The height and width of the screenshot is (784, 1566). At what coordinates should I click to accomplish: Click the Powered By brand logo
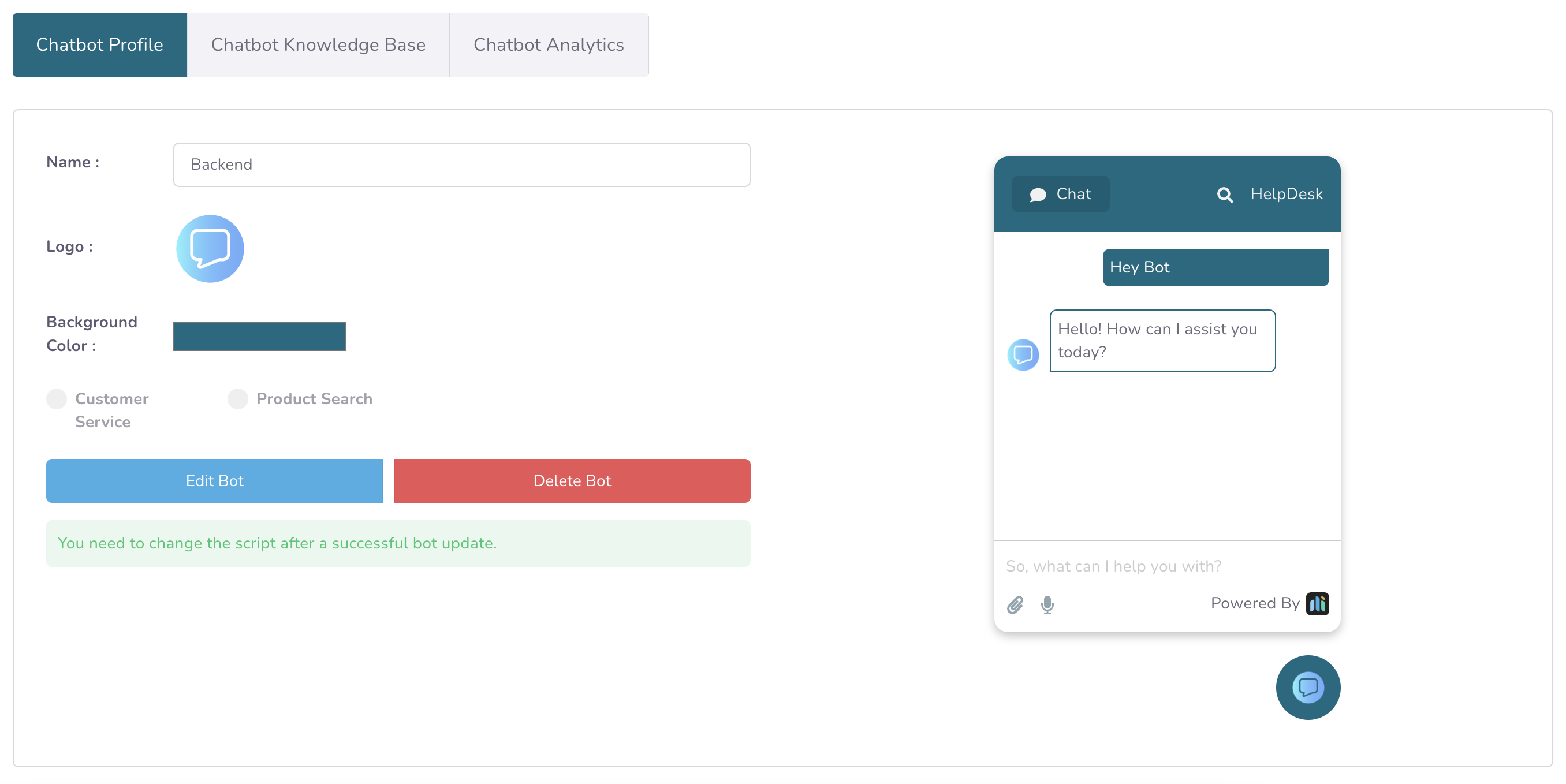(1317, 603)
